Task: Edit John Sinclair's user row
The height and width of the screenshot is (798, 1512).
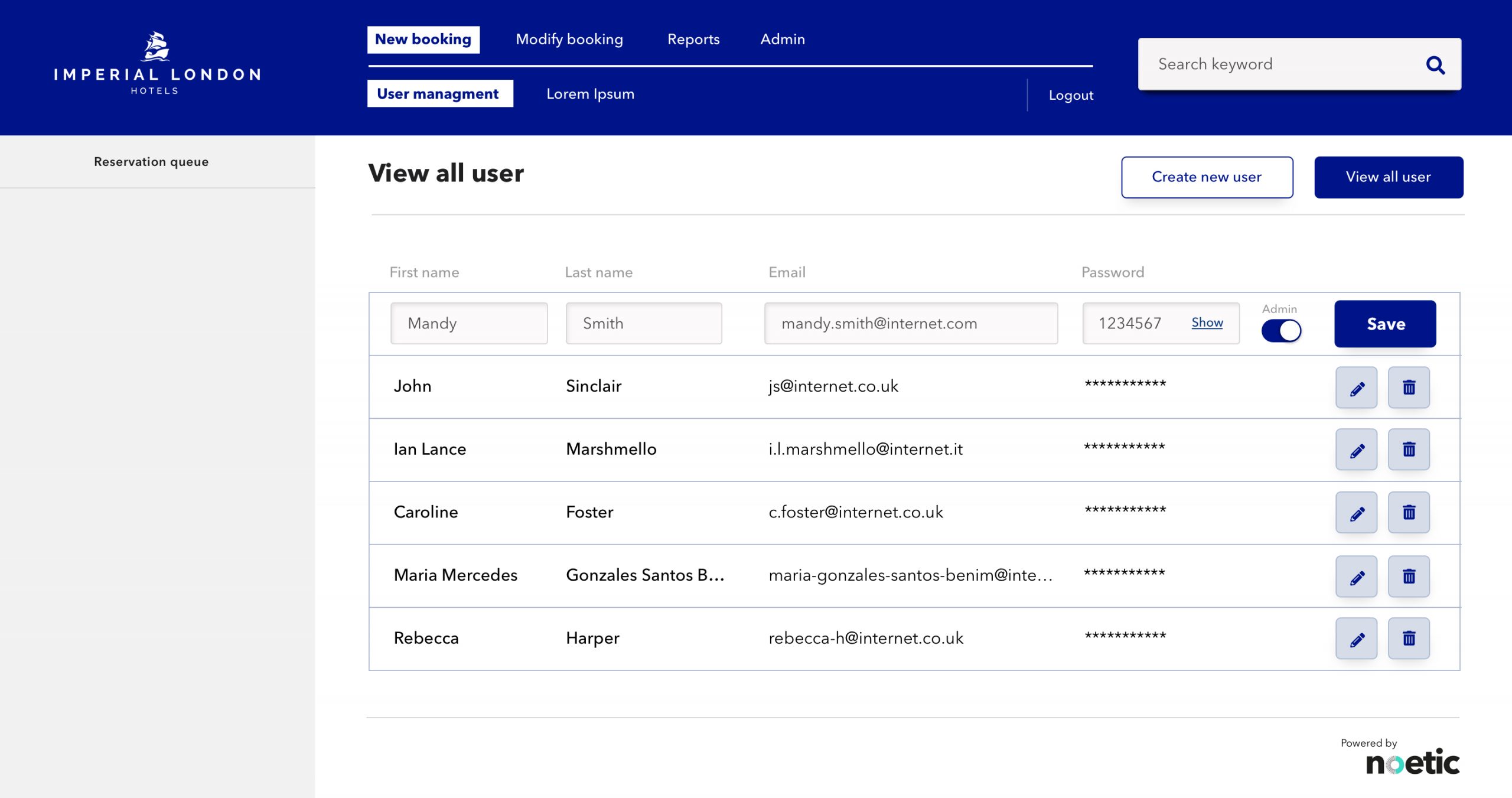Action: pos(1356,387)
